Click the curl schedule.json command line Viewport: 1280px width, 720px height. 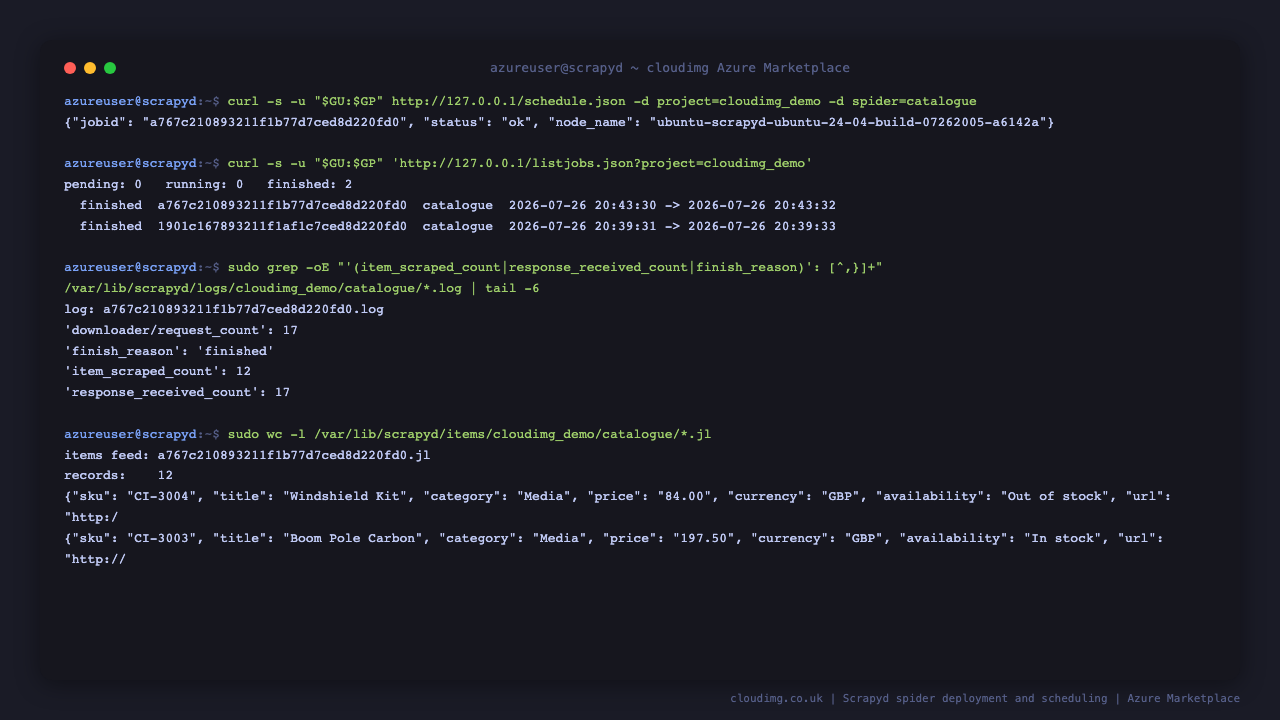tap(520, 101)
